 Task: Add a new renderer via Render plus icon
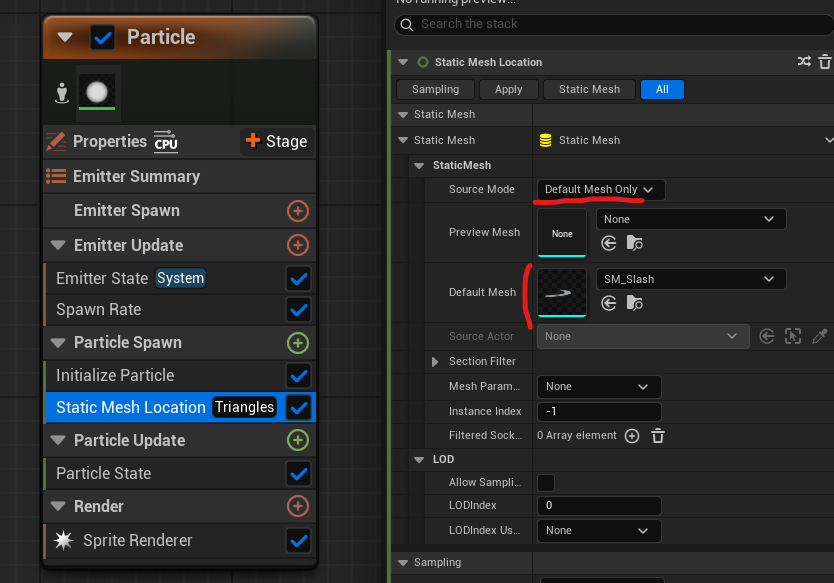point(297,506)
